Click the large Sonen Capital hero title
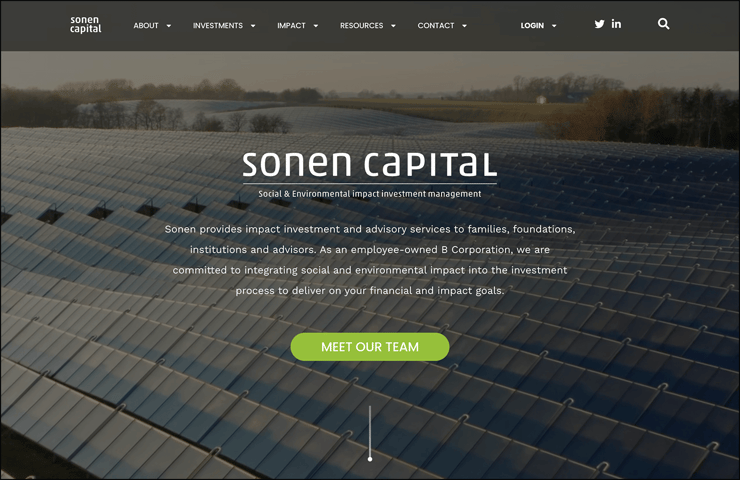This screenshot has height=480, width=740. pos(370,164)
